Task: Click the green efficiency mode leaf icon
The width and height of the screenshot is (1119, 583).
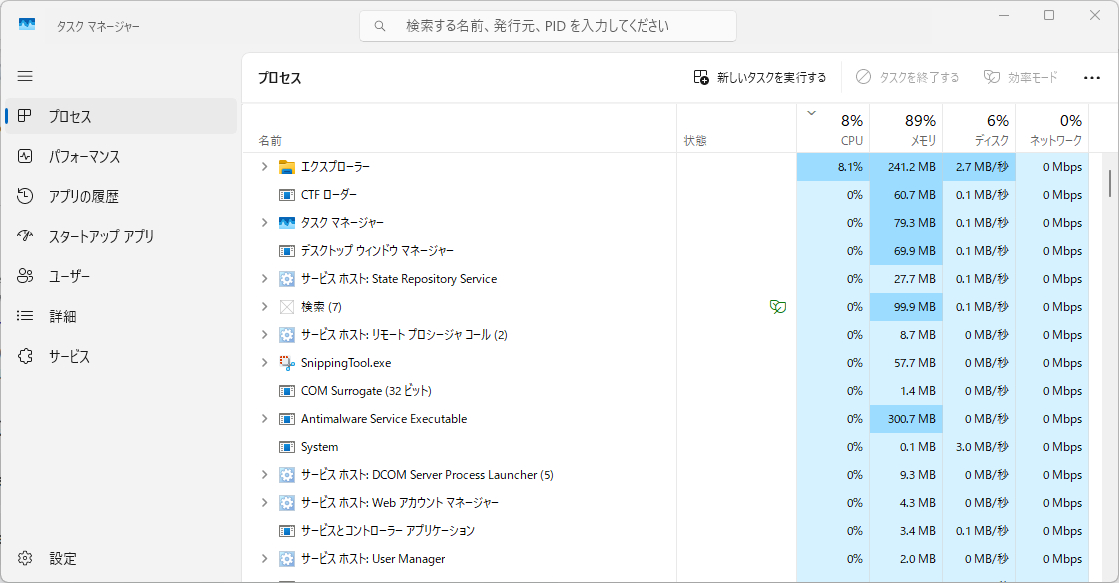Action: pos(778,307)
